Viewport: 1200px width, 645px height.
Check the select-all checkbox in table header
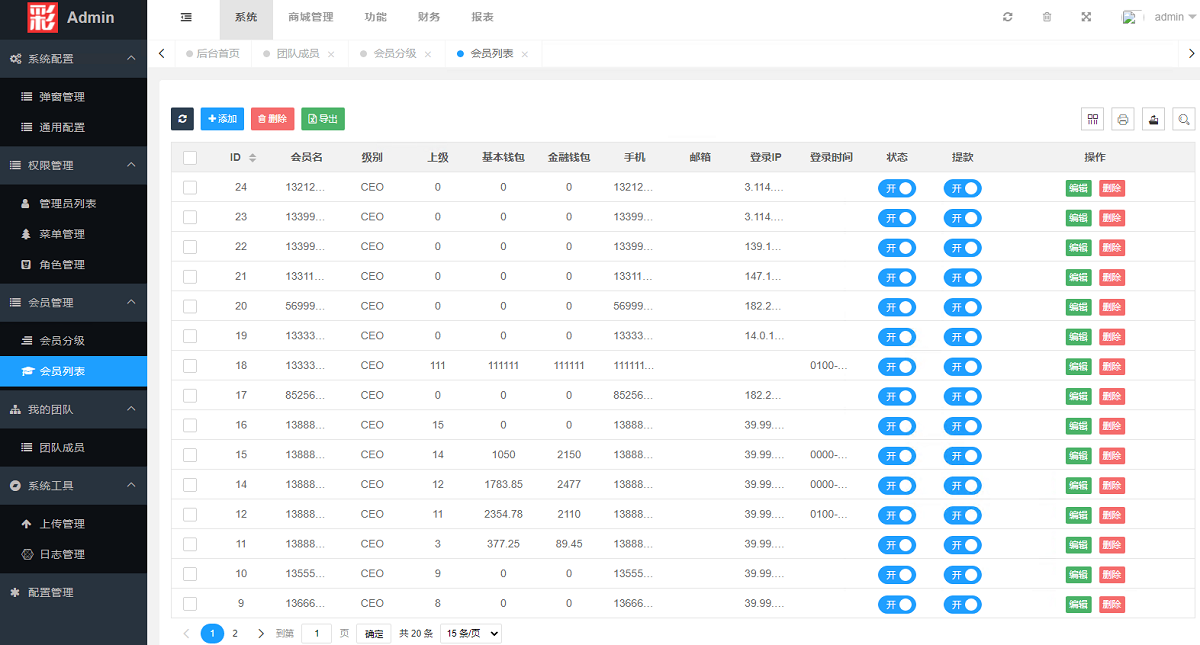click(x=190, y=157)
